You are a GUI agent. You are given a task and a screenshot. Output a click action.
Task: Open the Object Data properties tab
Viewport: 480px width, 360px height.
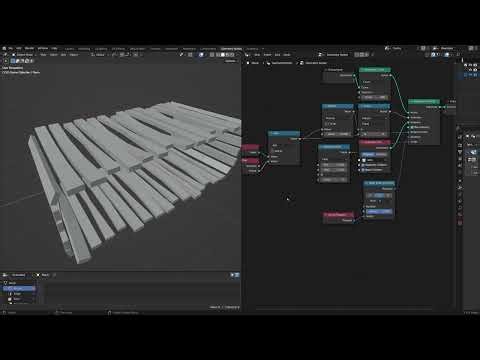point(460,215)
